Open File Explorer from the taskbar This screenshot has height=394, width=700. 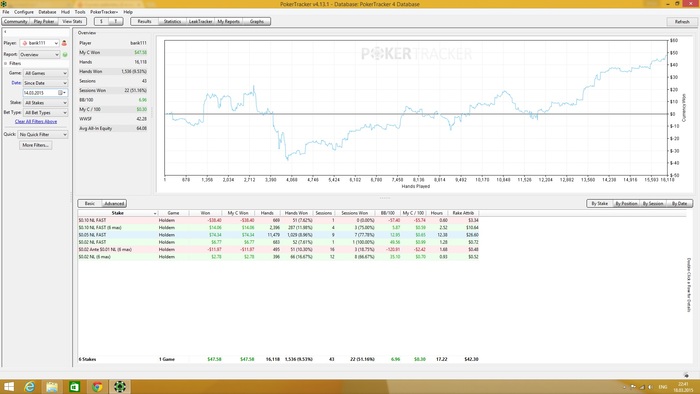[52, 387]
